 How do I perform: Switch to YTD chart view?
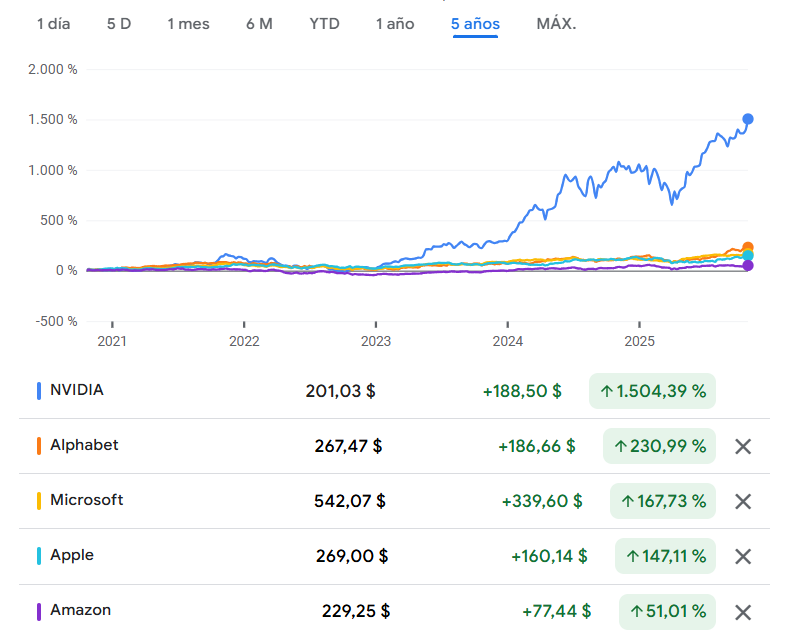point(324,24)
